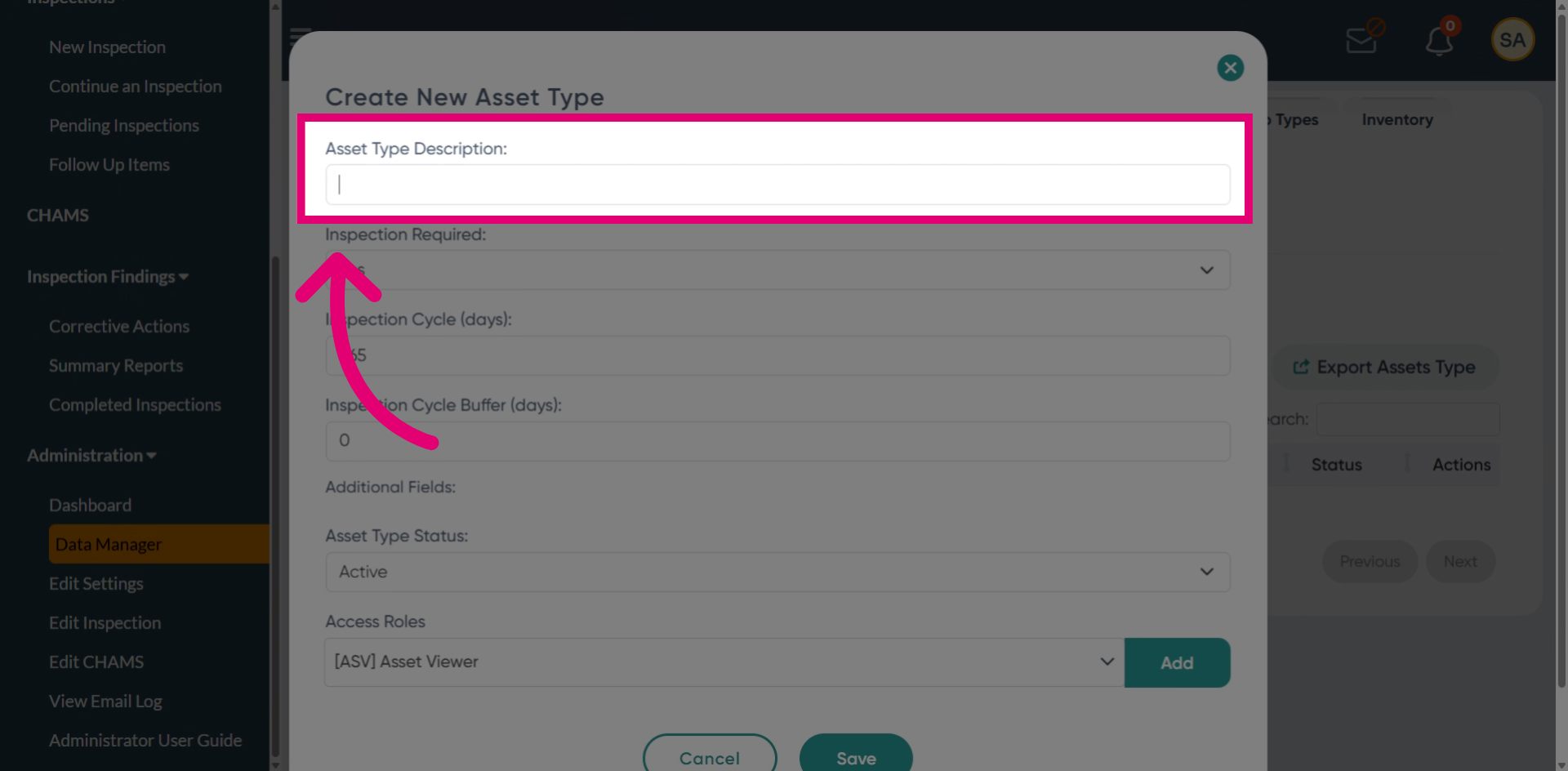1568x771 pixels.
Task: Go to Previous page
Action: [1370, 562]
